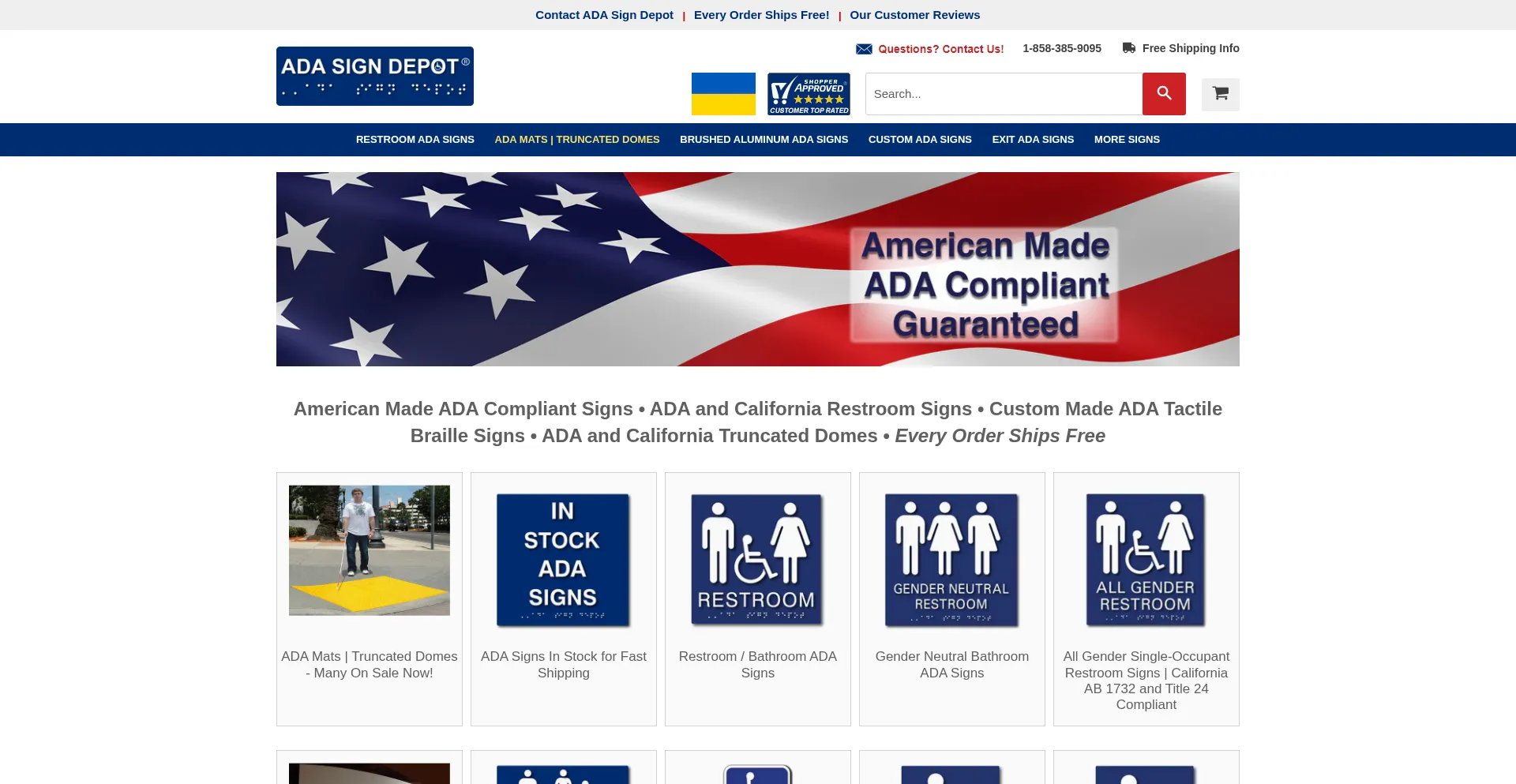
Task: Open All Gender Single-Occupant Restroom Signs link
Action: (1146, 681)
